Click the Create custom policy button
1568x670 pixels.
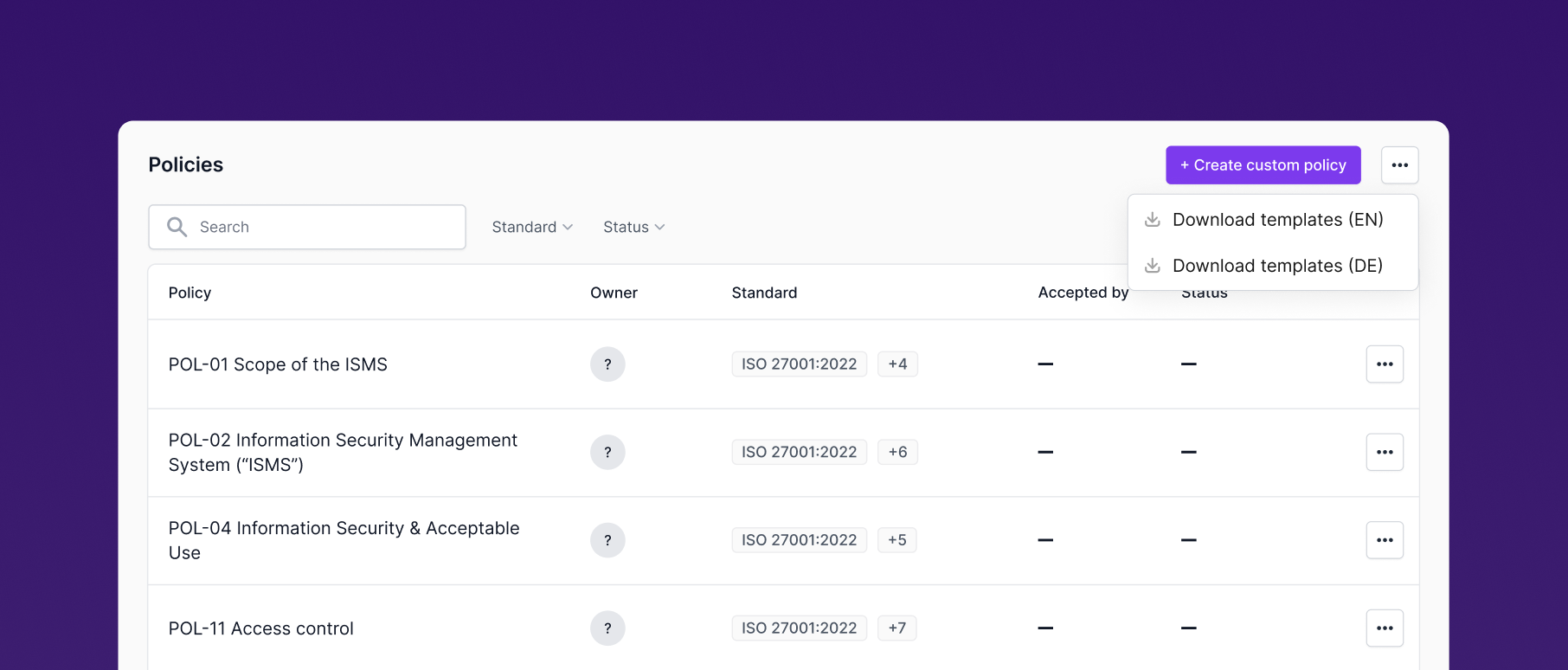pos(1263,165)
